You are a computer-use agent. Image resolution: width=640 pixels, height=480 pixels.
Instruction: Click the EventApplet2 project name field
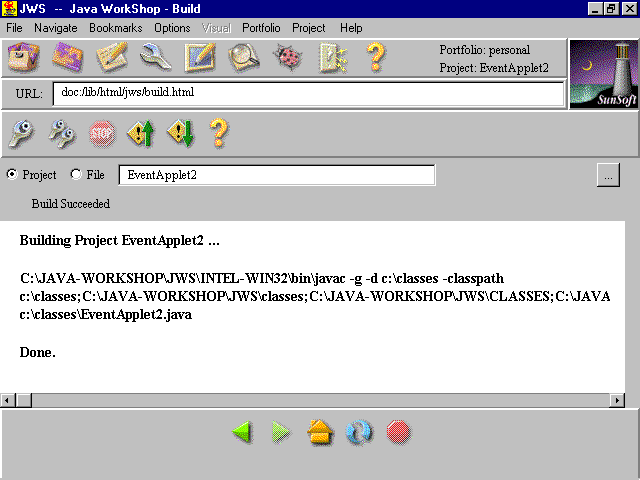(277, 175)
